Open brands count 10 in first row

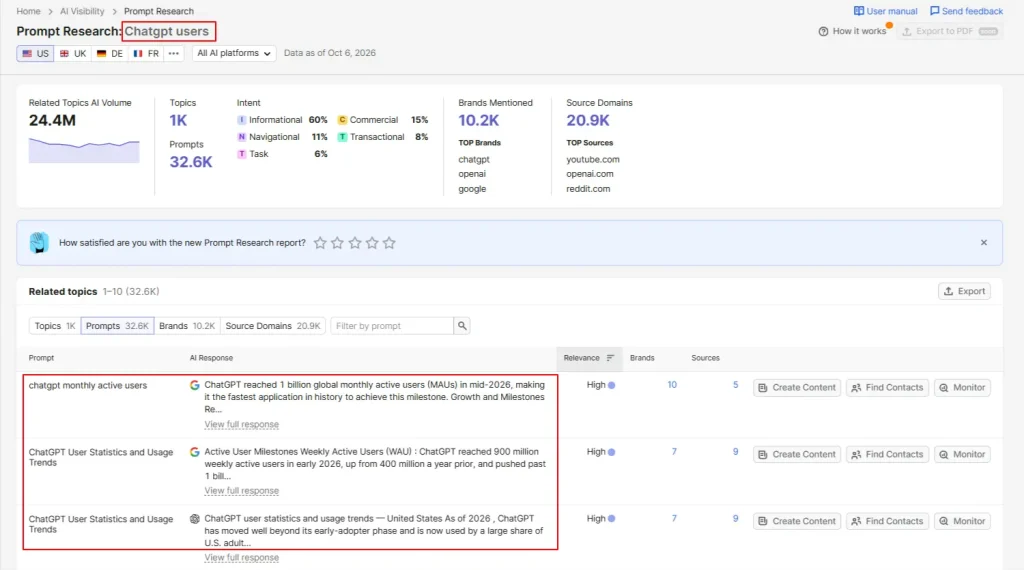(x=672, y=385)
